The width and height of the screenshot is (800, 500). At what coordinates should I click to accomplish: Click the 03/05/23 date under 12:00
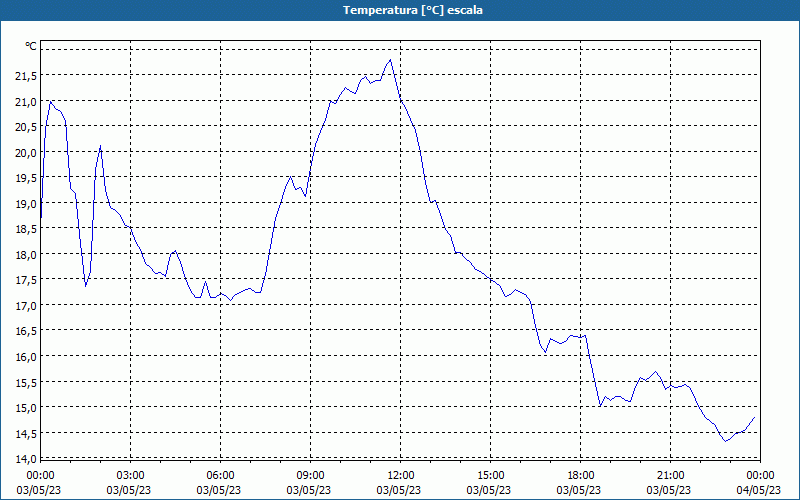(399, 490)
